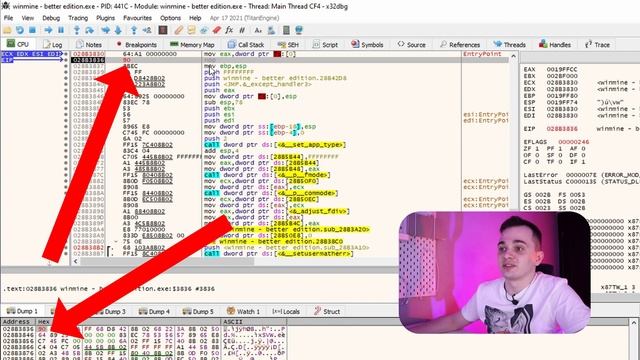This screenshot has width=640, height=360.
Task: Switch to the Source tab
Action: pos(411,44)
